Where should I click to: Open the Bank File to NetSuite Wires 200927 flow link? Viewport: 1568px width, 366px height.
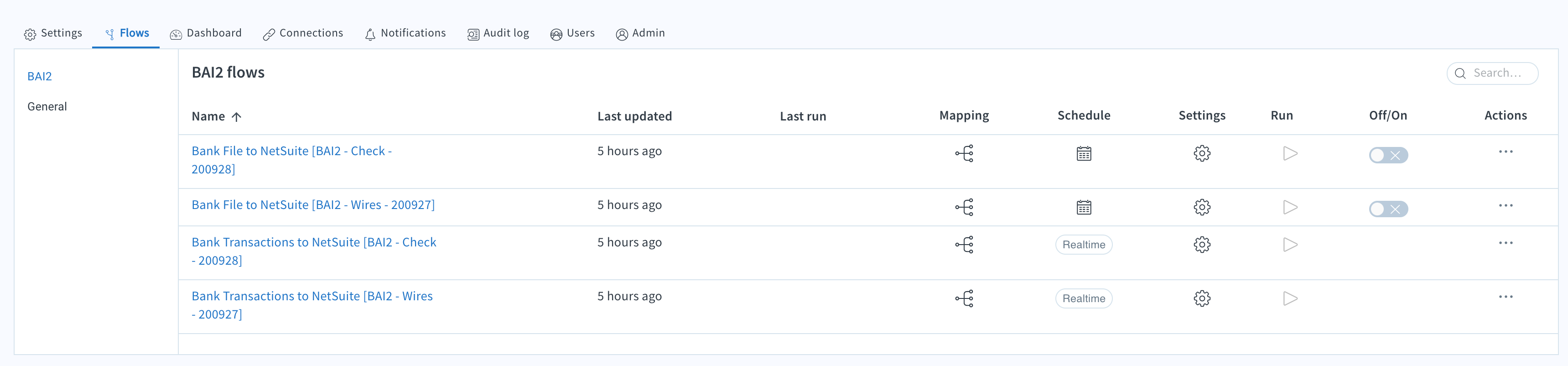312,204
